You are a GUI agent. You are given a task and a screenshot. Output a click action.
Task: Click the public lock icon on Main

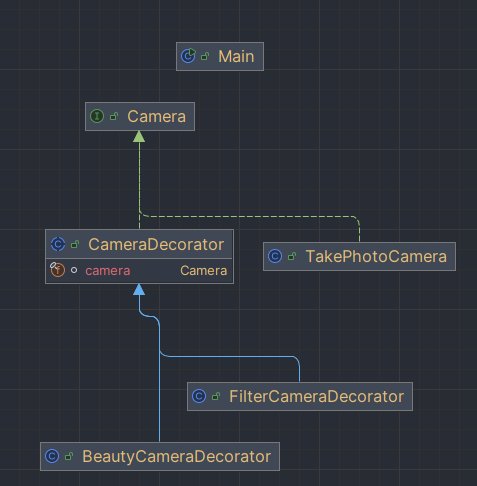205,56
